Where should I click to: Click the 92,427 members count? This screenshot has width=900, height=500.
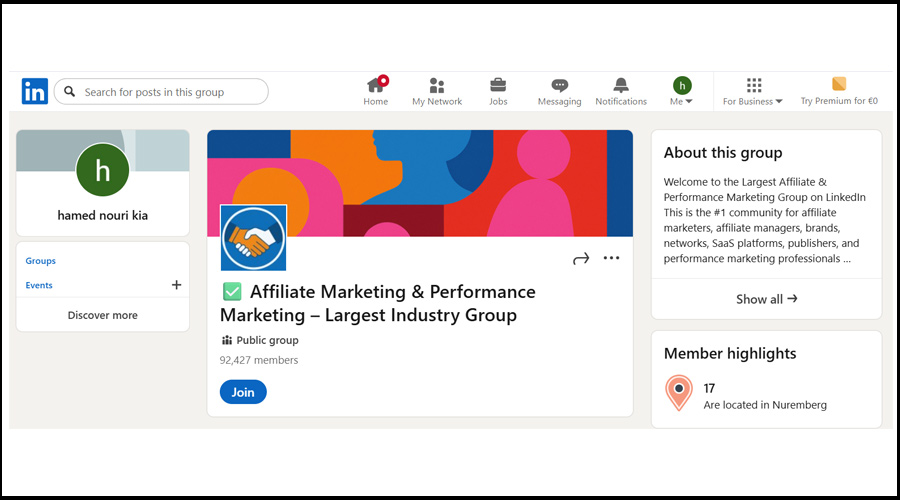259,360
